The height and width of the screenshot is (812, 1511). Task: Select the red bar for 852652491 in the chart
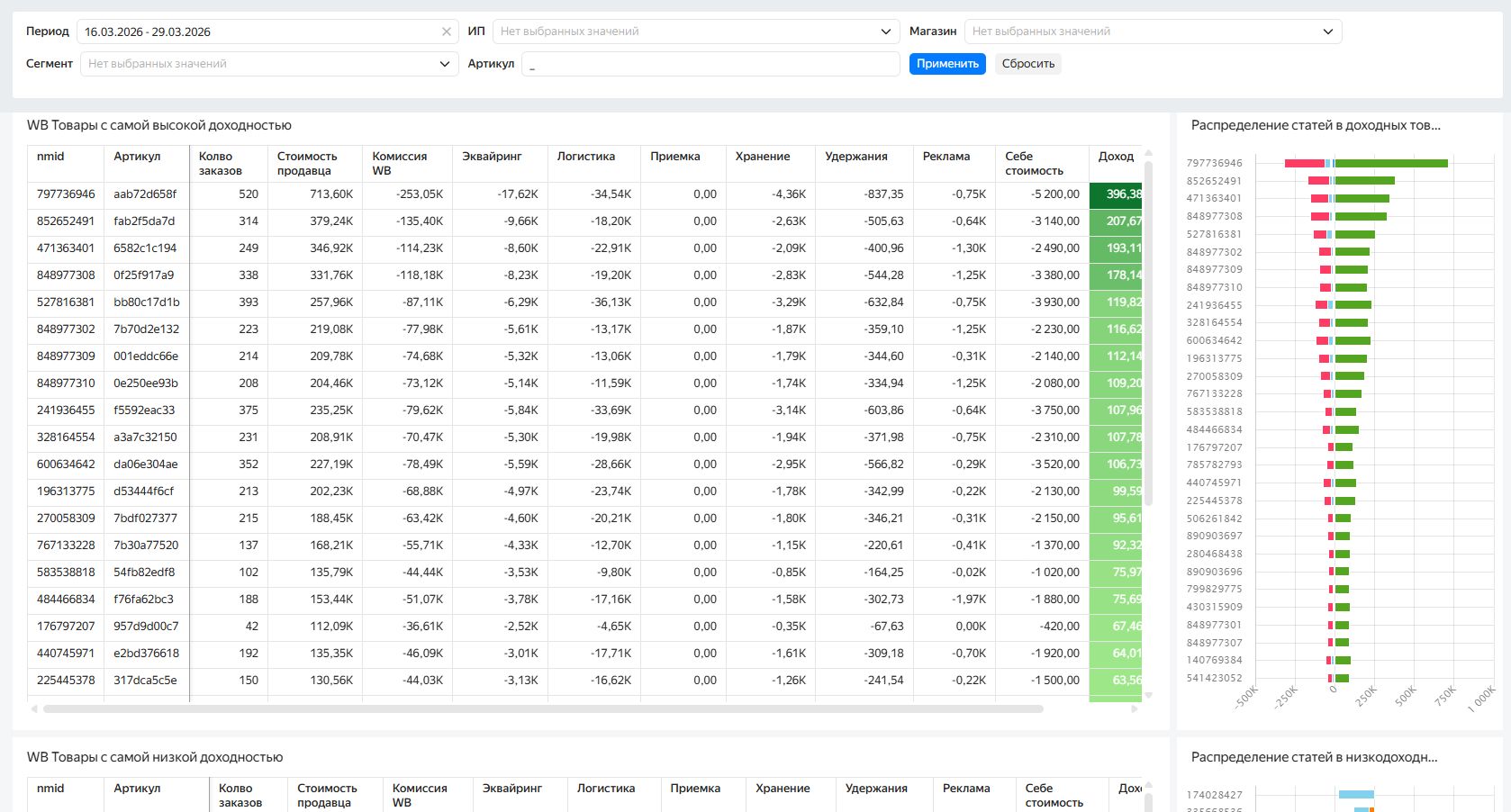(x=1318, y=181)
